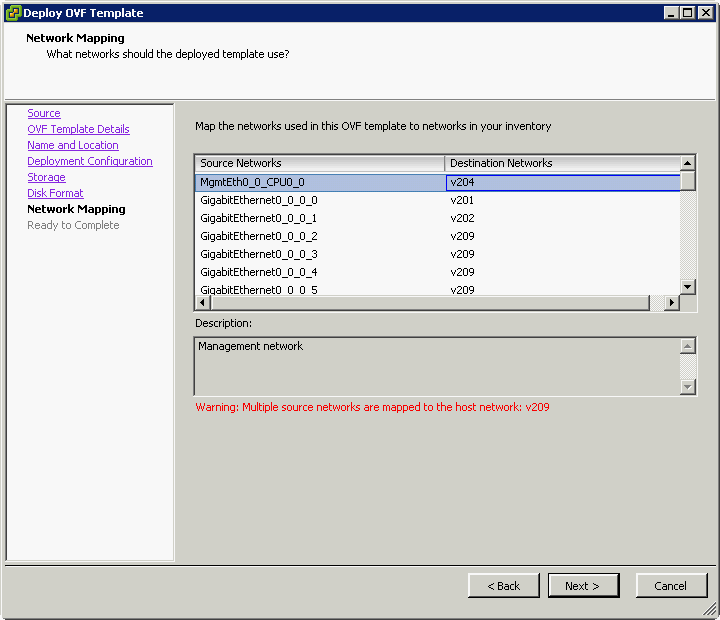Click destination v209 for GigabitEthernet0_0_0_3

coord(462,254)
